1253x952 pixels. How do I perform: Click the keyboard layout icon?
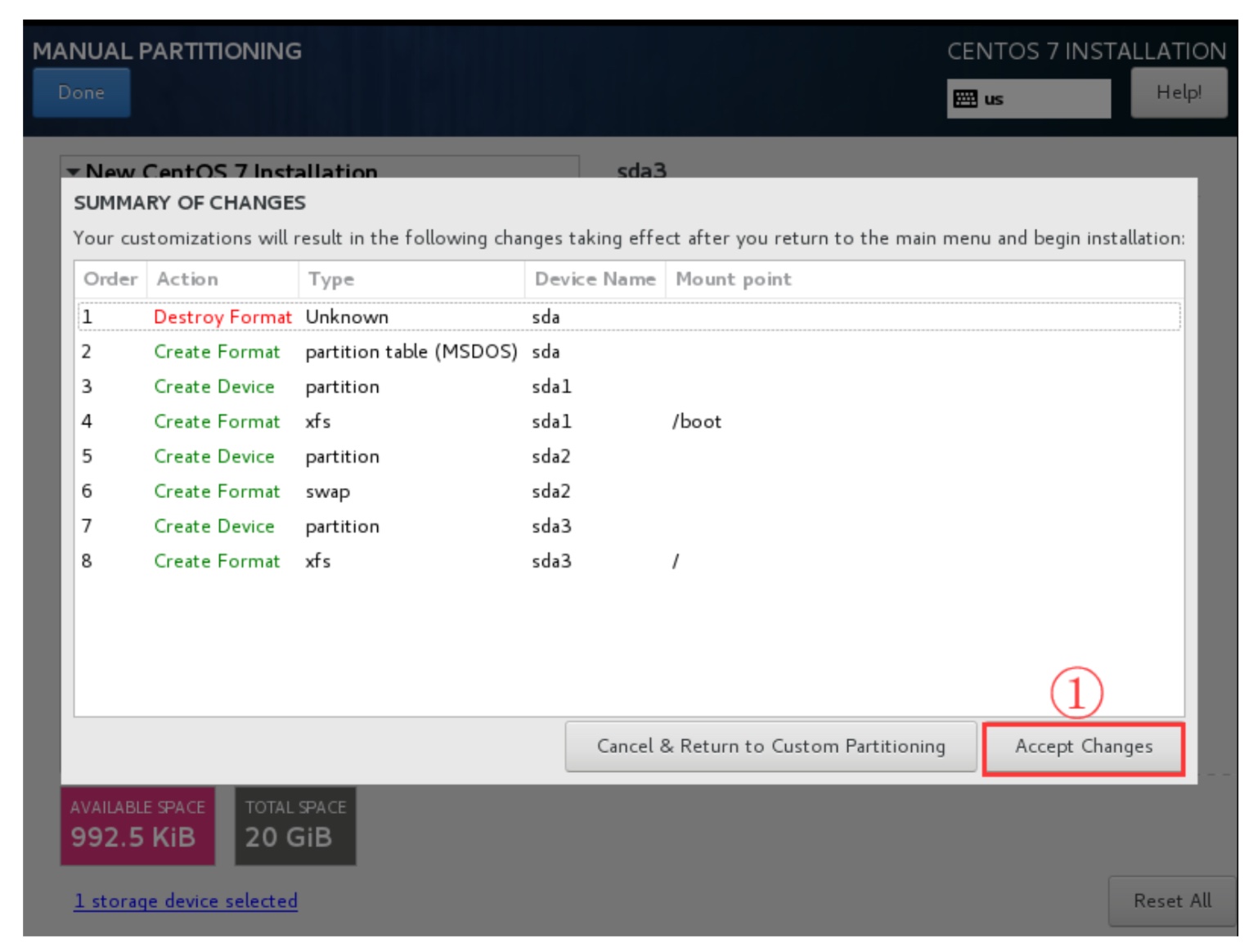click(965, 99)
